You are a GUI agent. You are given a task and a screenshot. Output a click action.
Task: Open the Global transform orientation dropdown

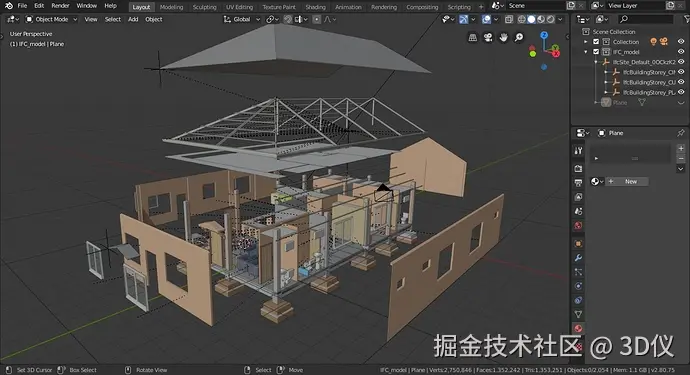coord(242,19)
